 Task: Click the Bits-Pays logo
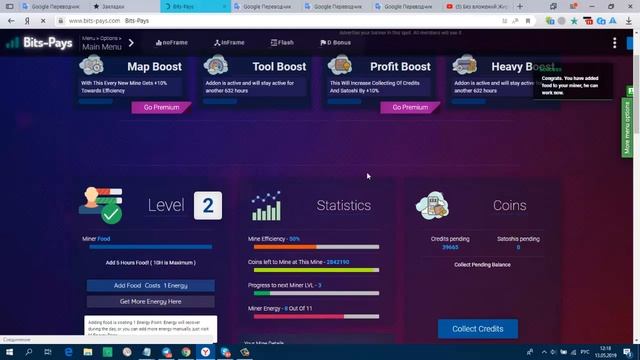pos(39,42)
